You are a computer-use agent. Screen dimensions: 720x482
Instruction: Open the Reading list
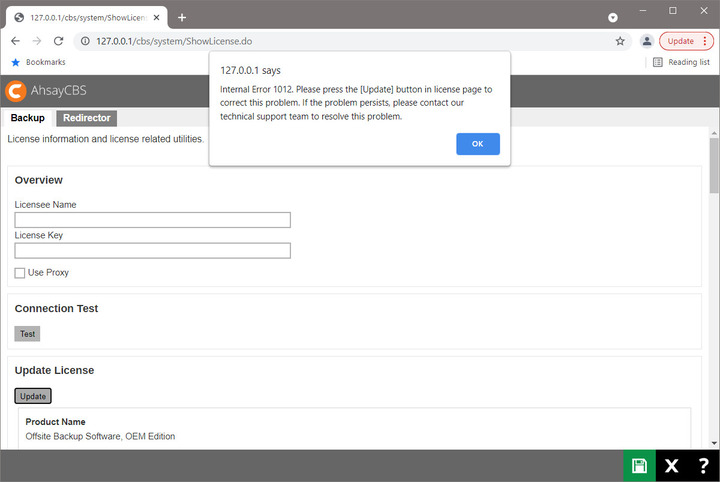[681, 62]
